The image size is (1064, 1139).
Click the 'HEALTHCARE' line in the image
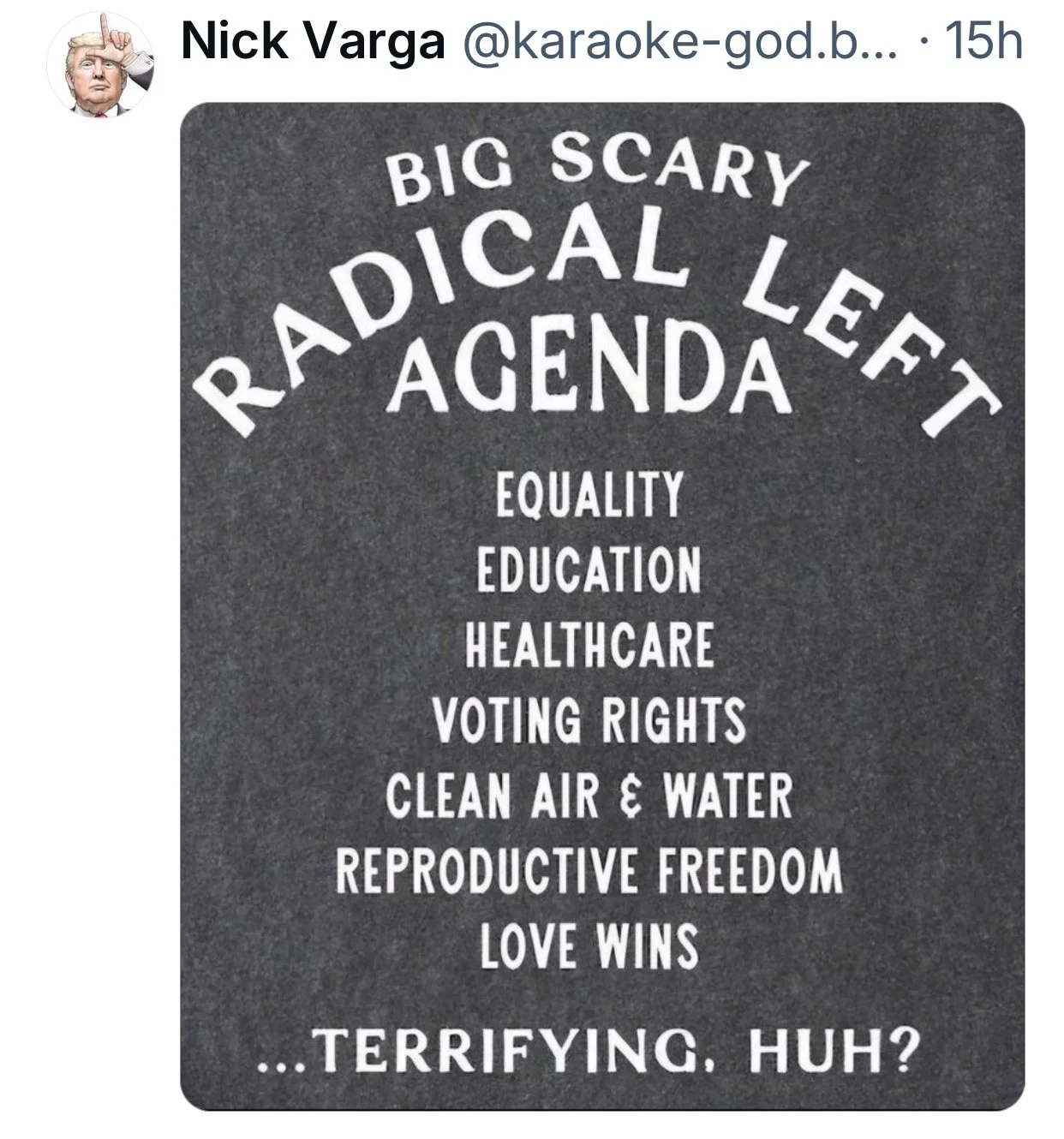(589, 644)
